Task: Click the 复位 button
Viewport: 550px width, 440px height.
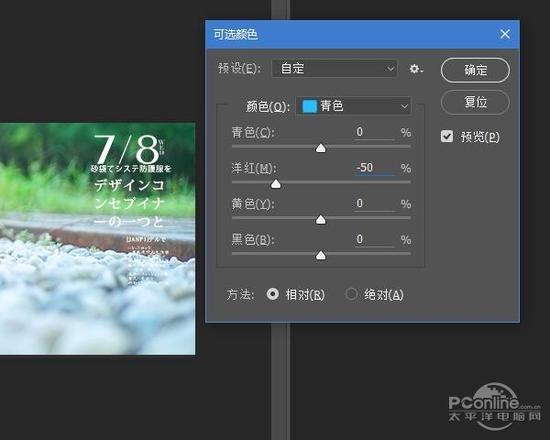Action: click(475, 102)
